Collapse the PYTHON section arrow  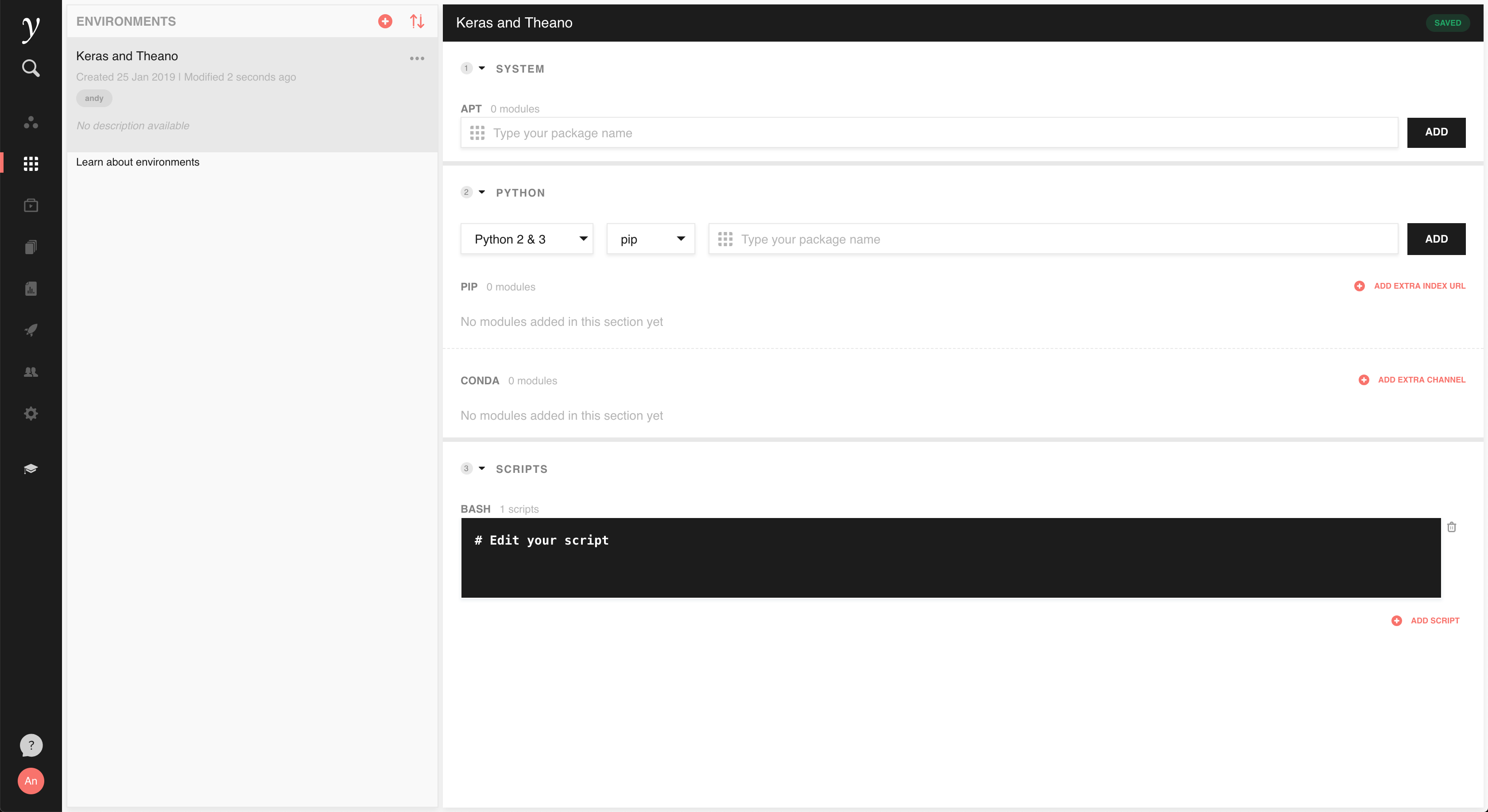pos(482,192)
